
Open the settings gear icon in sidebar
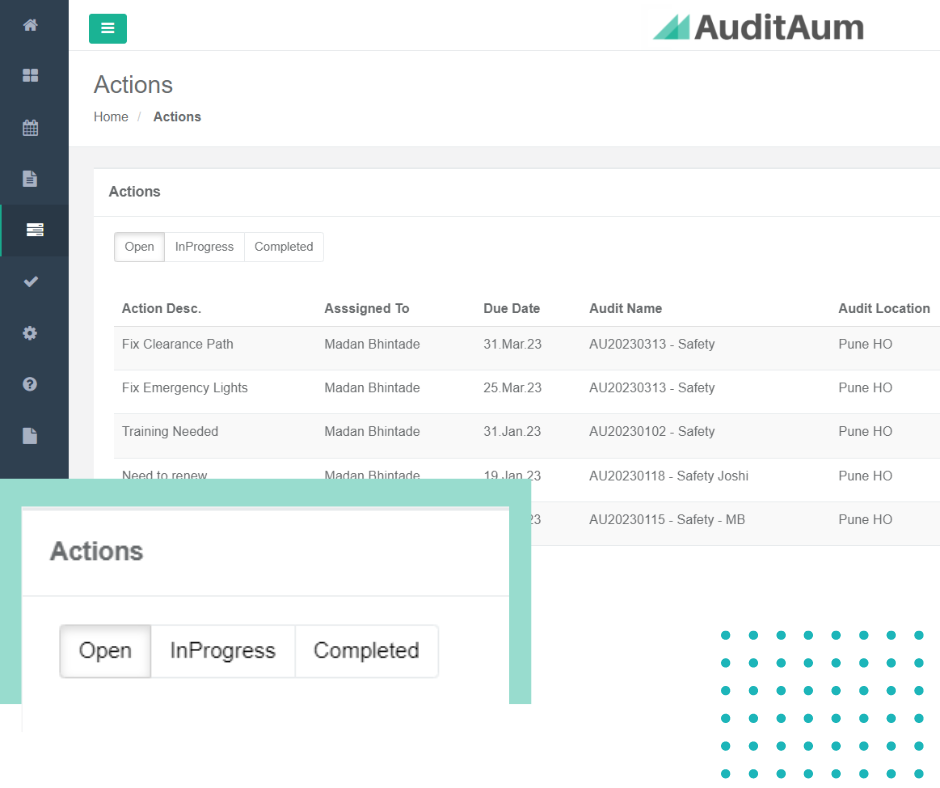click(x=30, y=333)
